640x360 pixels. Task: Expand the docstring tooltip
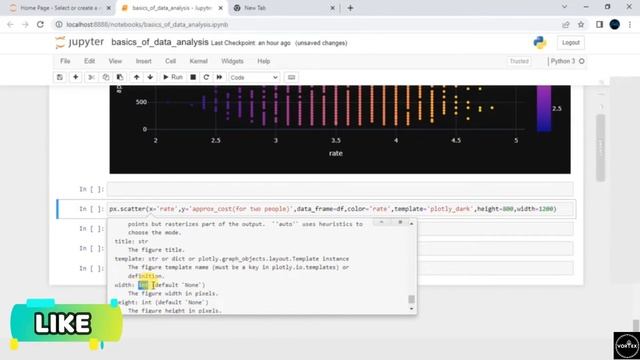(x=382, y=222)
